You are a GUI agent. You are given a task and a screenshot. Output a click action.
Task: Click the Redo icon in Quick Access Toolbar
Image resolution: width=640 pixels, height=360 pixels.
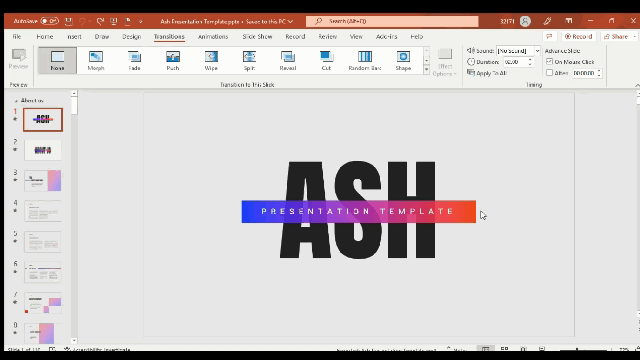pos(100,21)
